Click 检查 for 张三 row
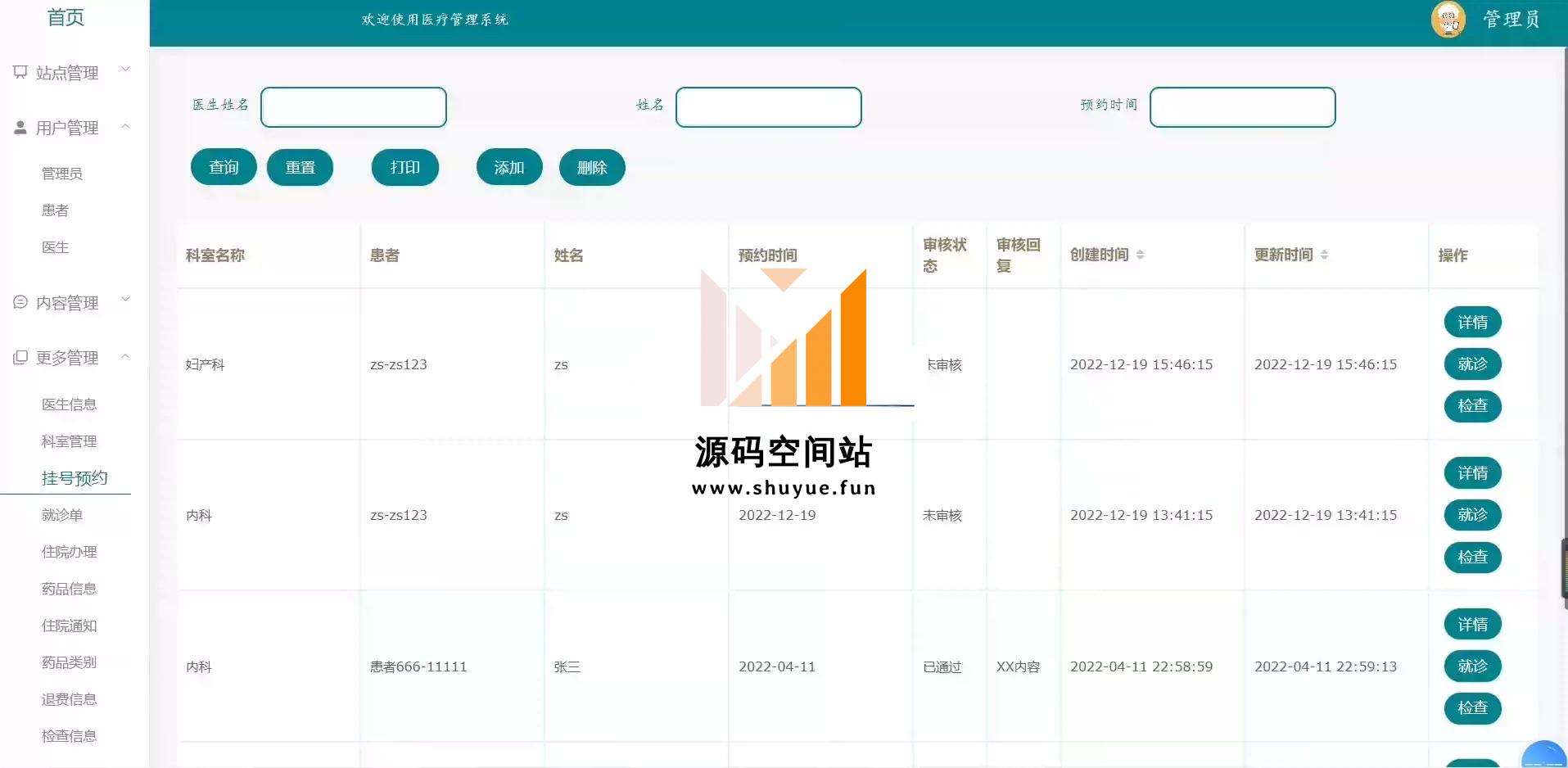The width and height of the screenshot is (1568, 768). coord(1472,707)
